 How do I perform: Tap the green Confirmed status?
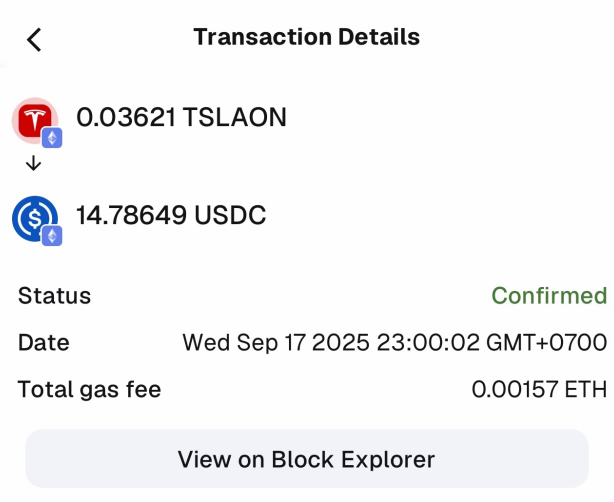tap(549, 296)
